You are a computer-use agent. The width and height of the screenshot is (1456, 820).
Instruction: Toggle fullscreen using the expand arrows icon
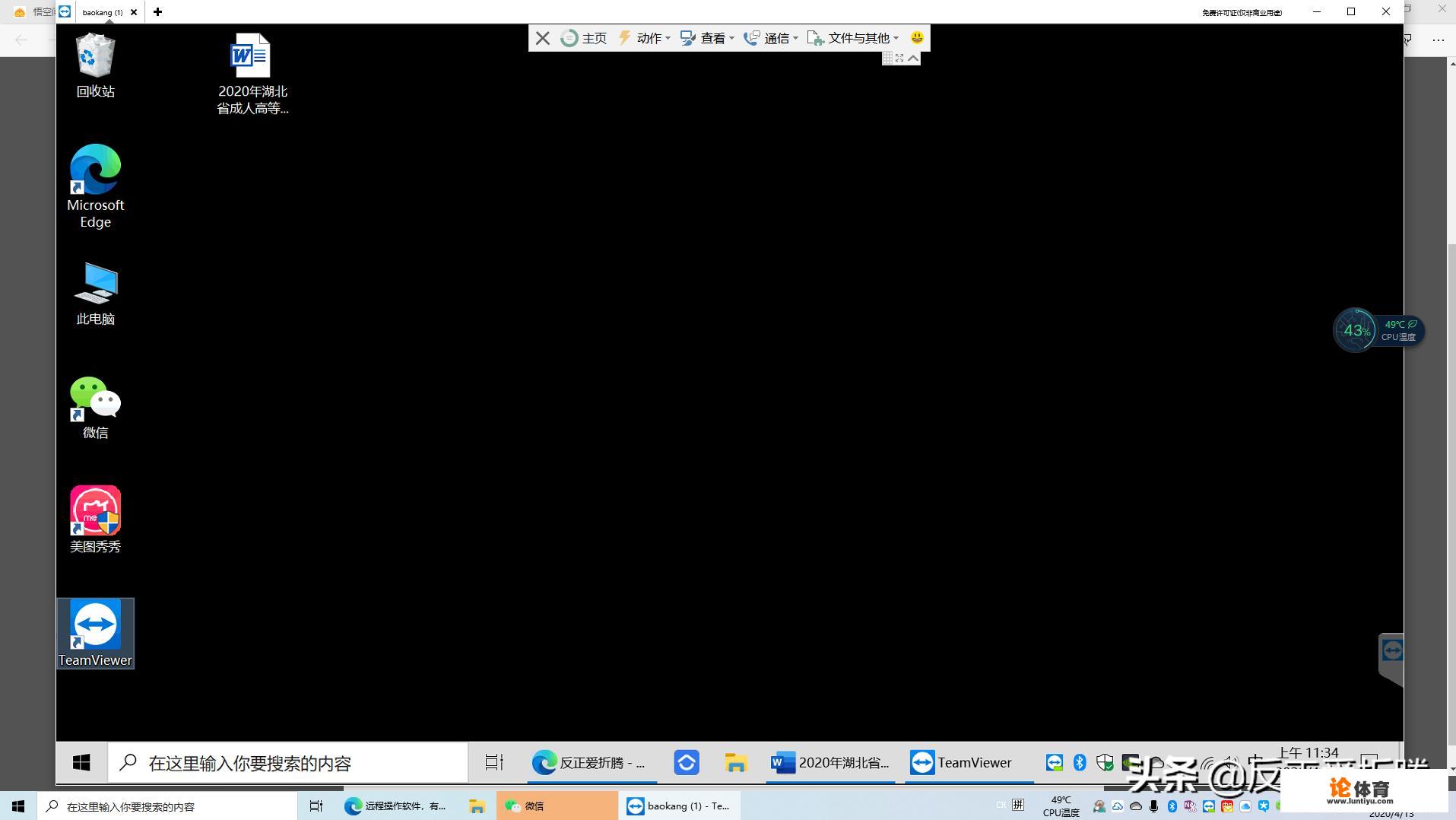click(x=899, y=58)
